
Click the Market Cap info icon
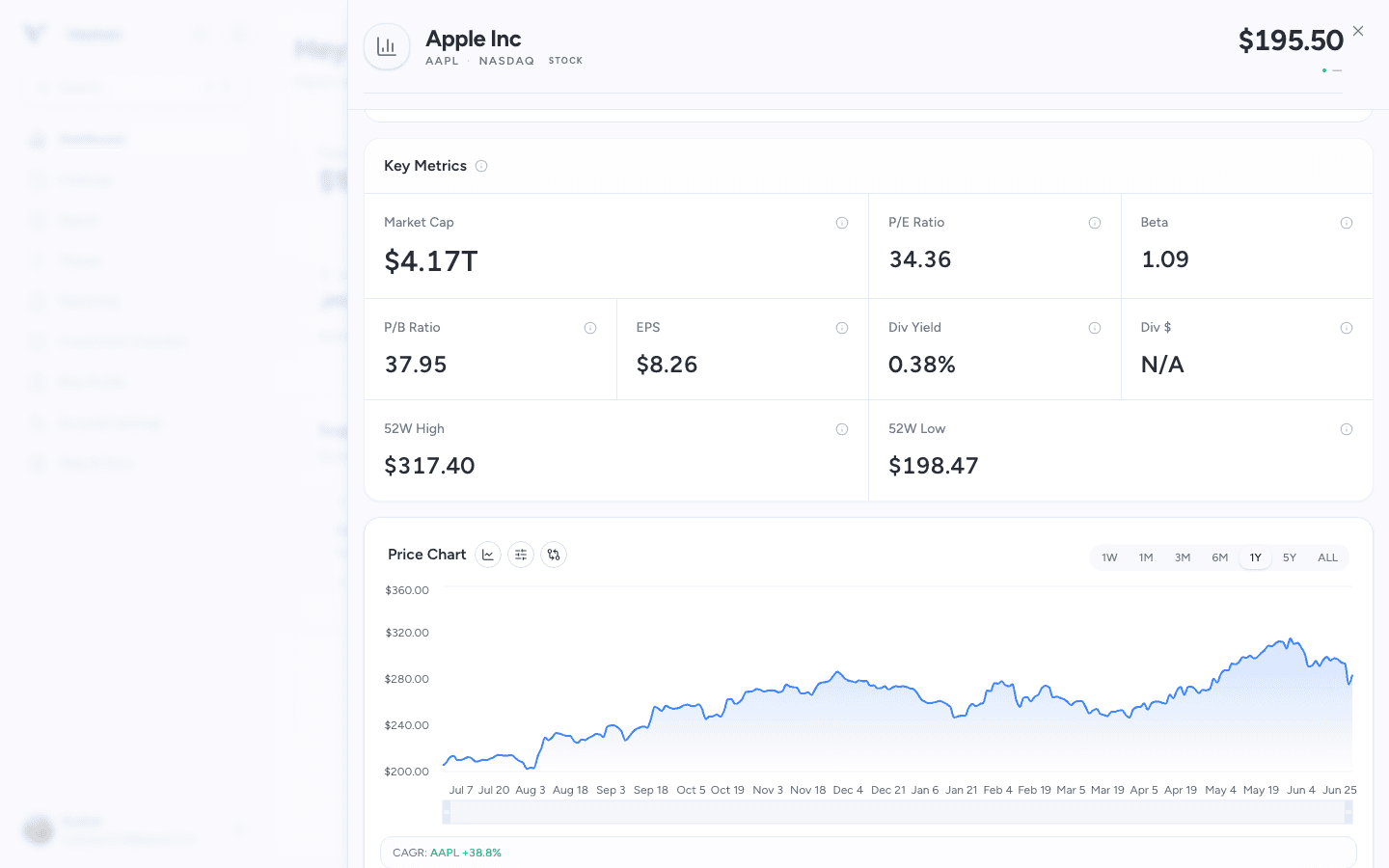pyautogui.click(x=842, y=223)
